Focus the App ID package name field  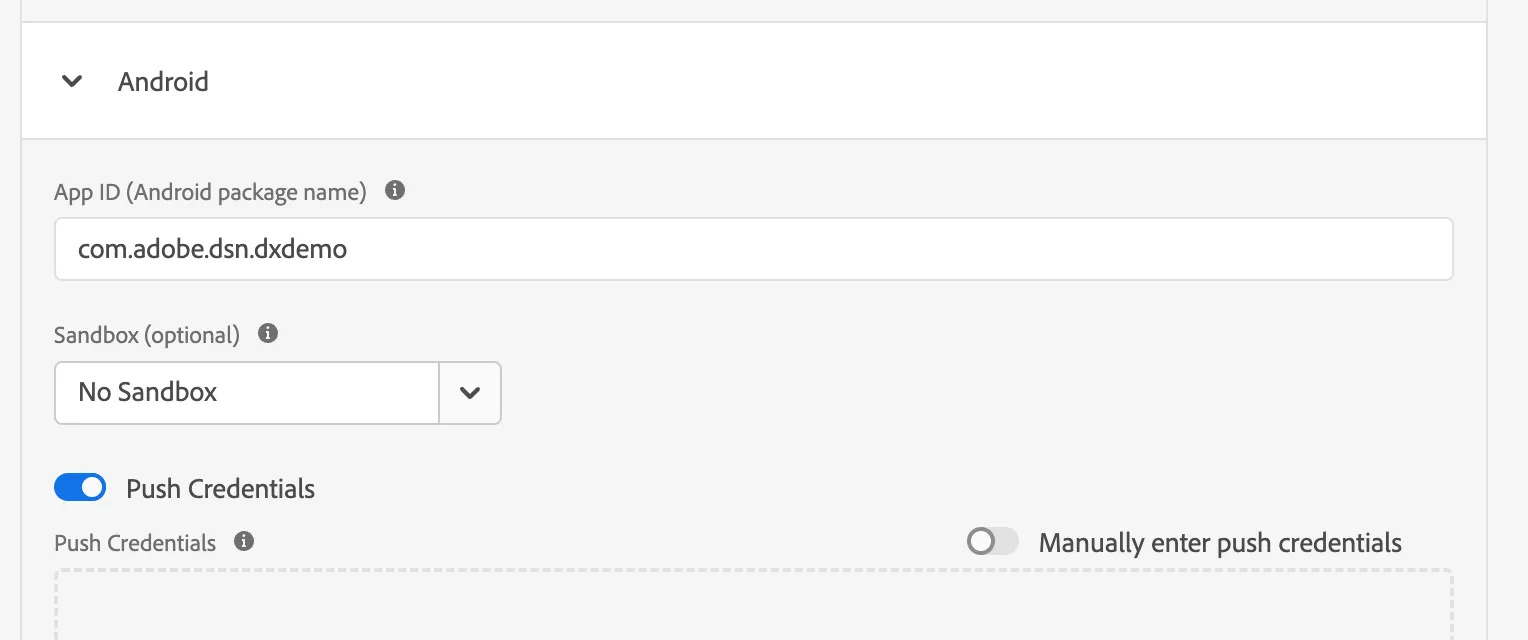coord(753,249)
